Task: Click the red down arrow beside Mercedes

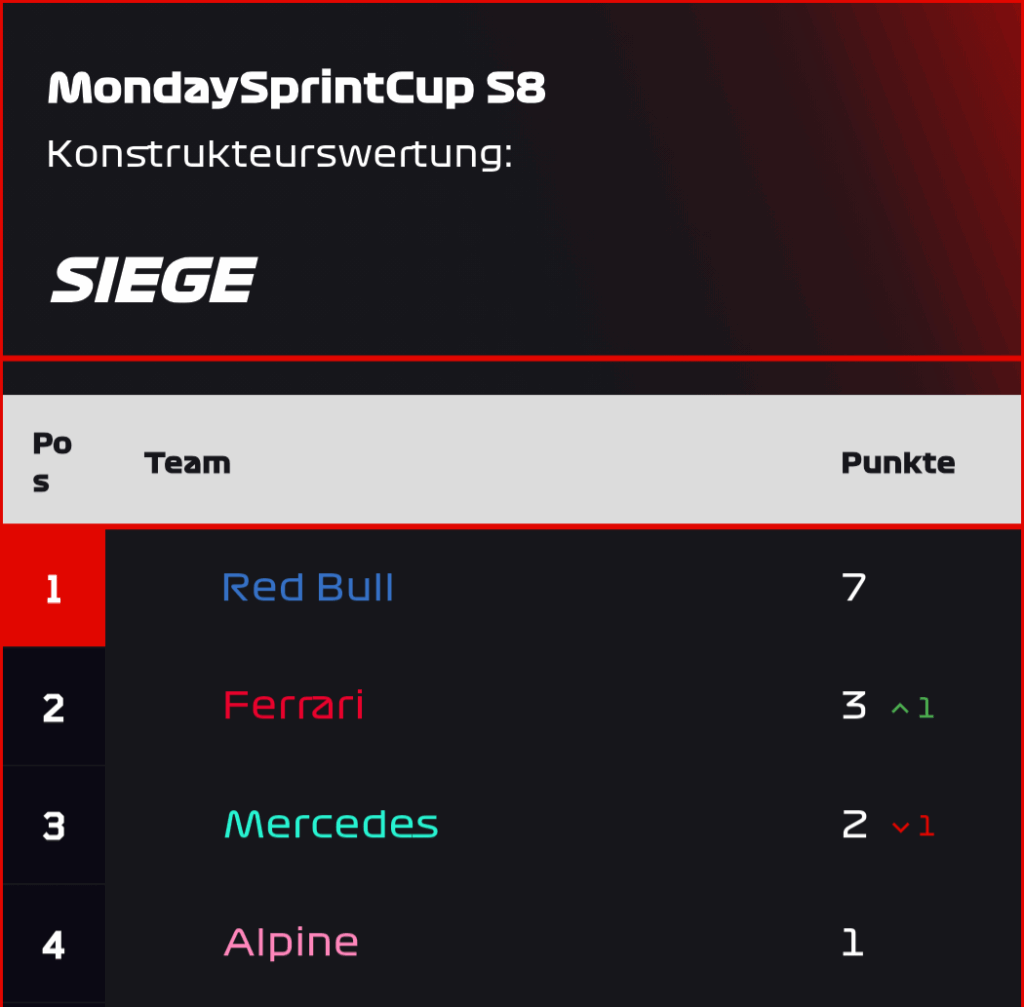Action: 901,827
